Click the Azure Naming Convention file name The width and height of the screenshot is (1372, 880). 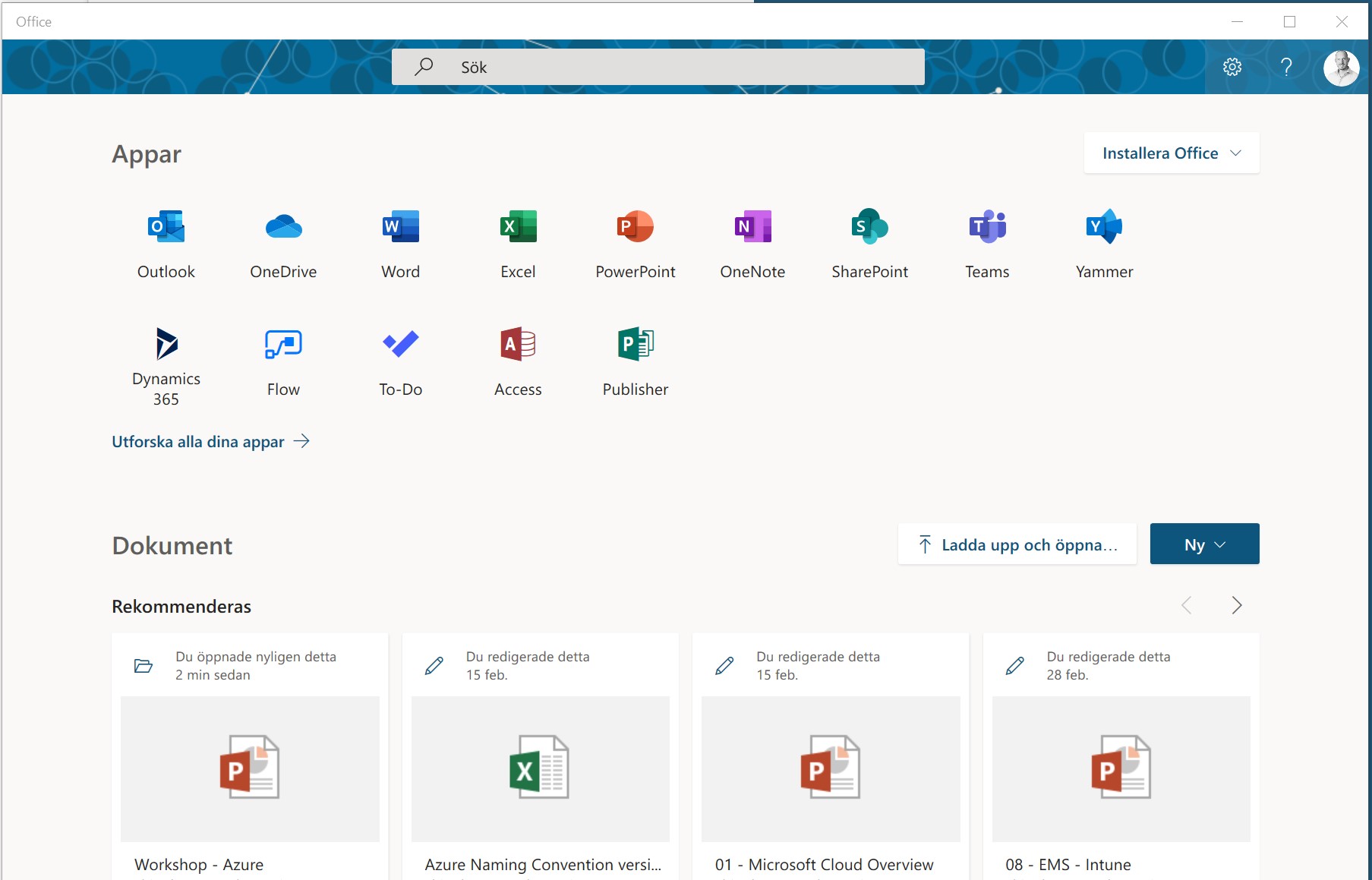tap(543, 865)
